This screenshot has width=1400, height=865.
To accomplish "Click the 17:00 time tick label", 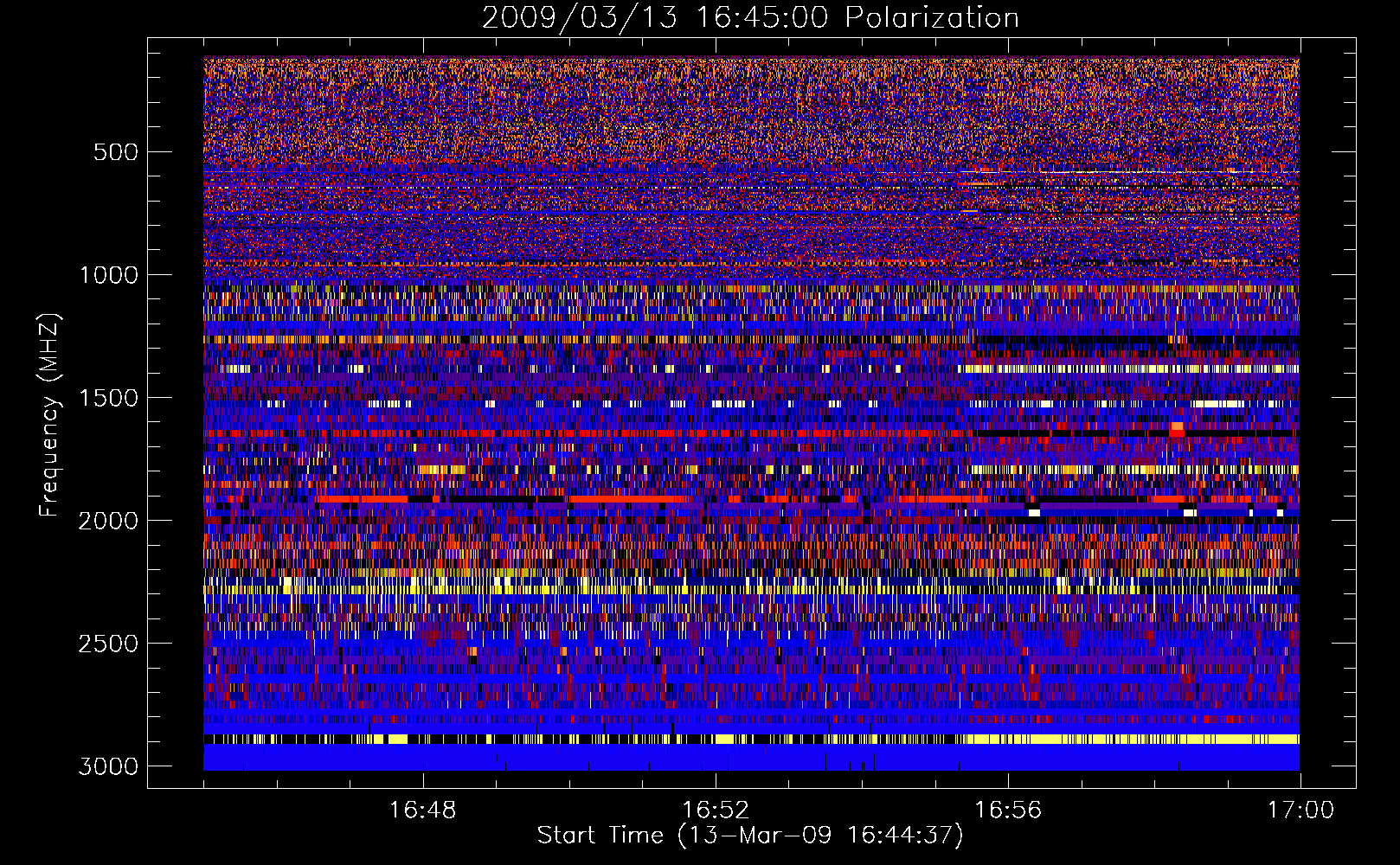I will pos(1300,811).
